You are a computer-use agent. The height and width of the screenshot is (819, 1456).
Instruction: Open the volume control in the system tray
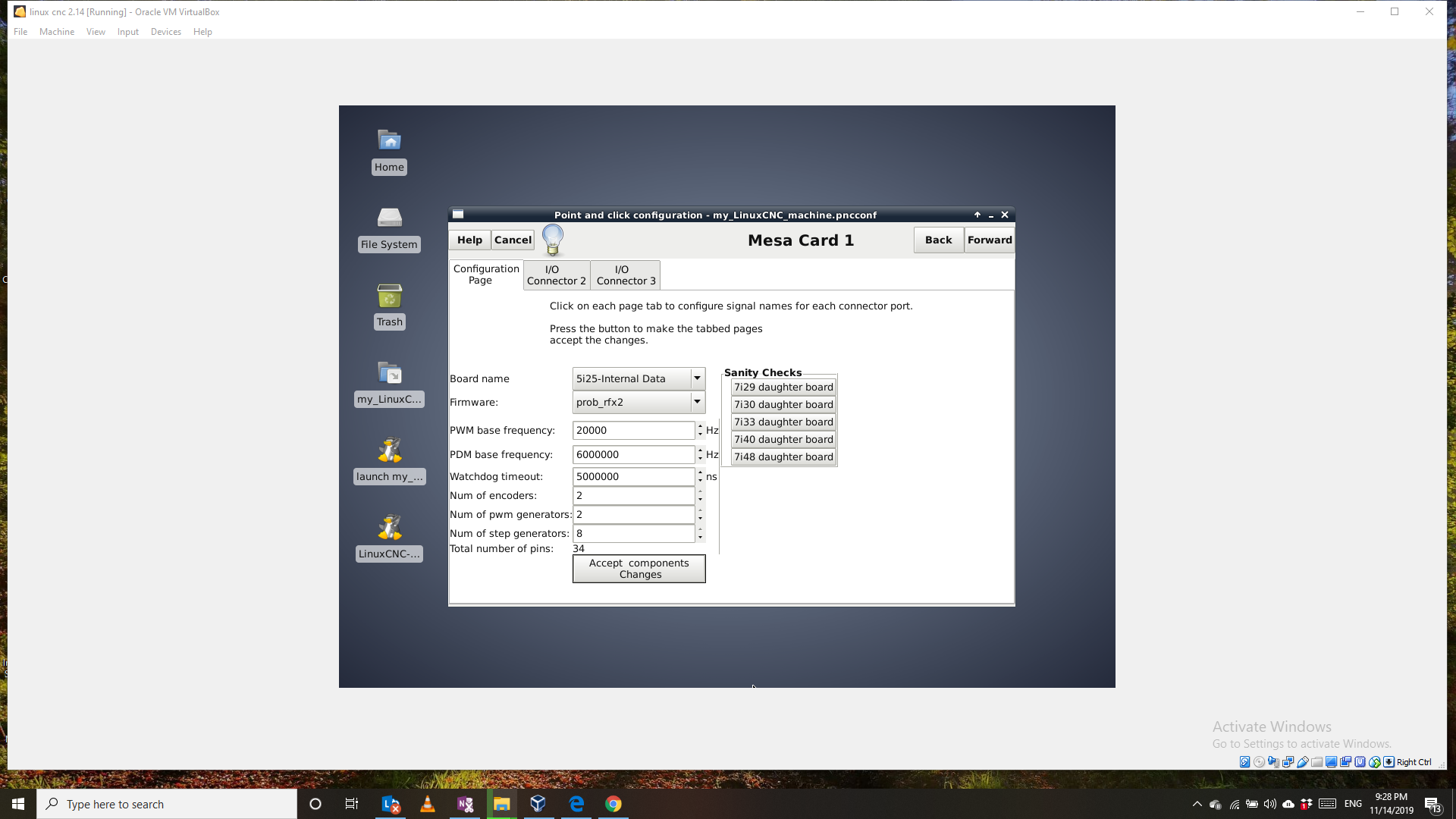click(x=1270, y=804)
